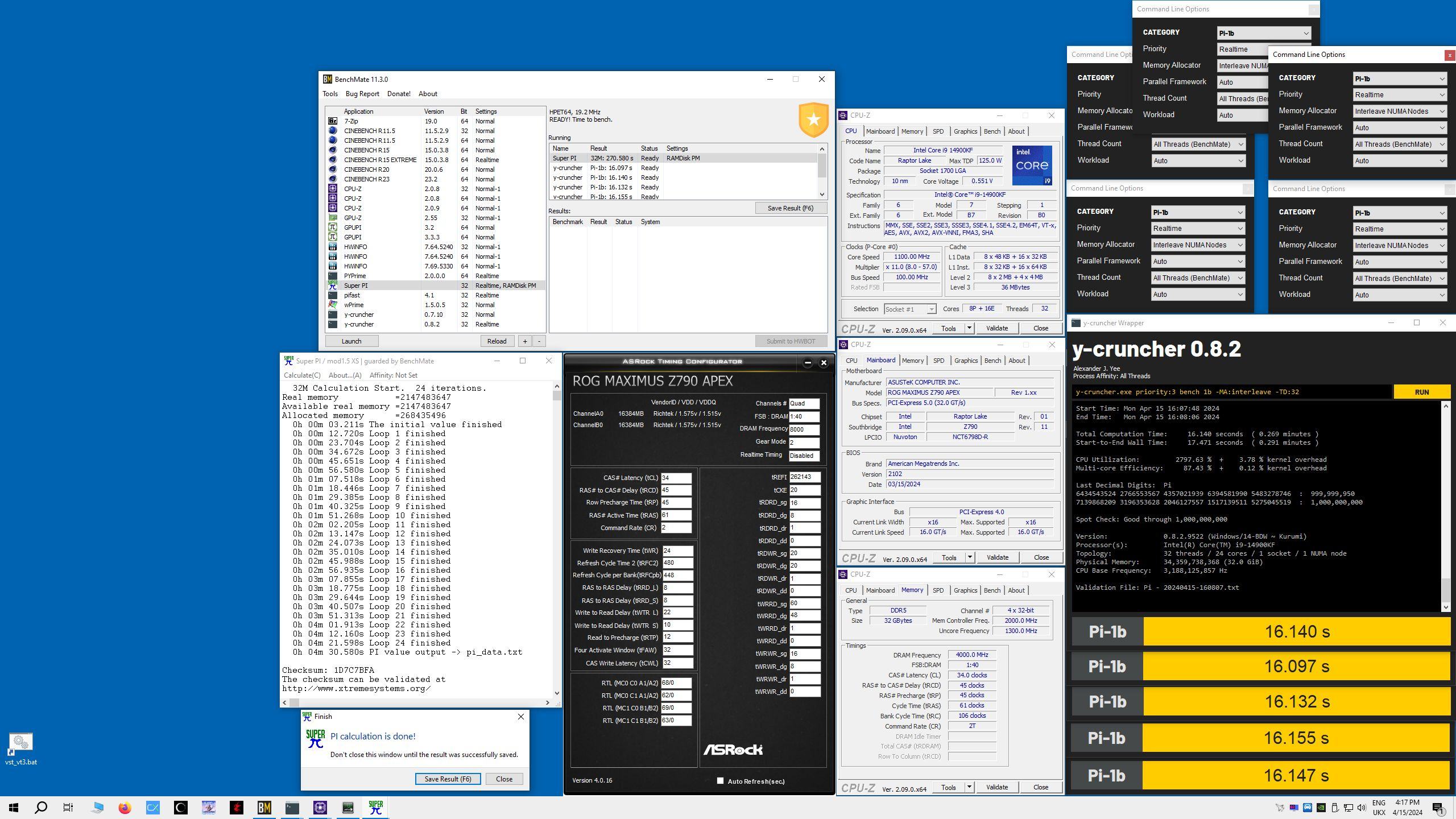Image resolution: width=1456 pixels, height=819 pixels.
Task: Select y-cruncher 0.8.2 row in BenchMate list
Action: tap(435, 324)
